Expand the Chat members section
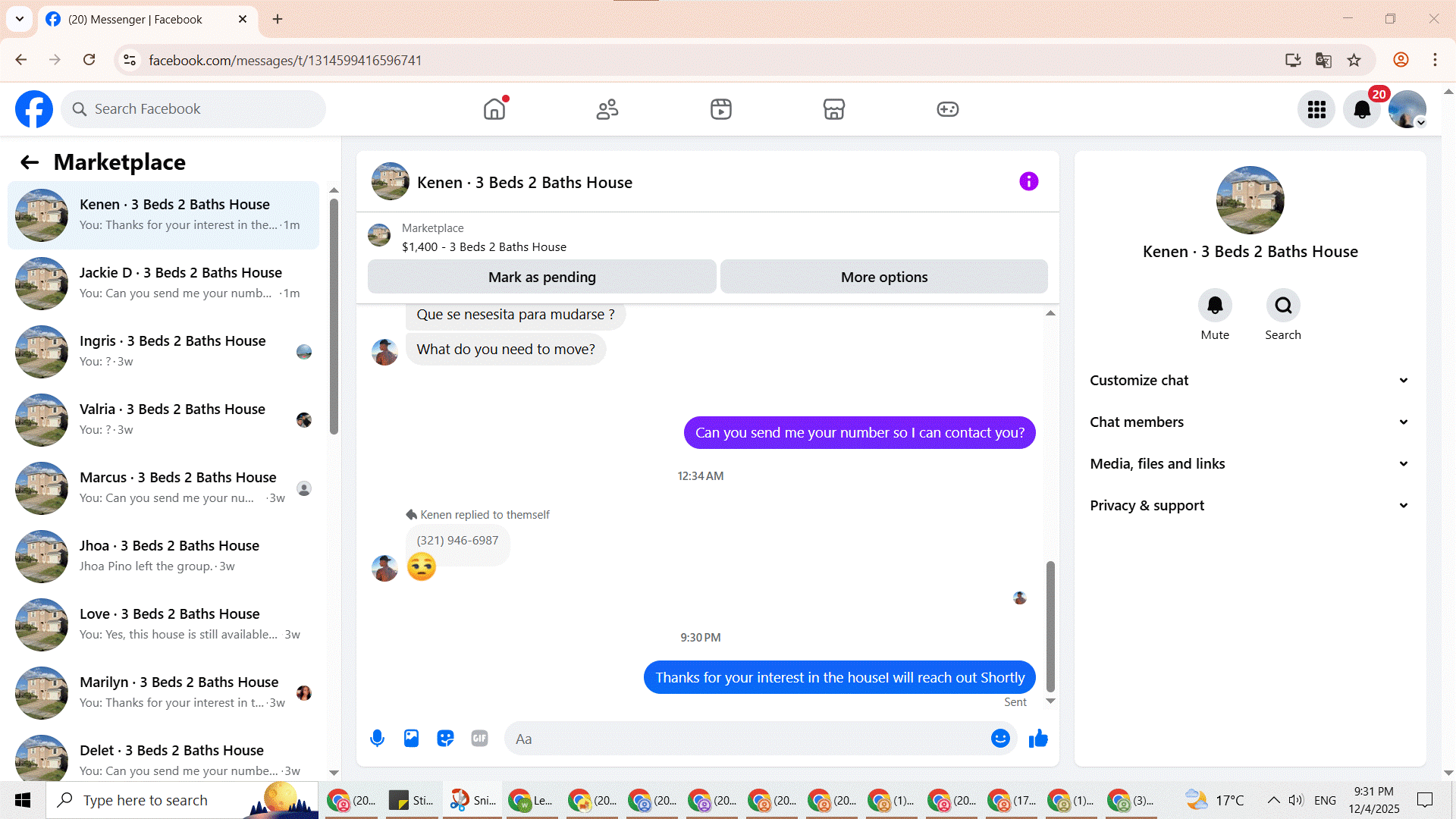 pyautogui.click(x=1250, y=422)
